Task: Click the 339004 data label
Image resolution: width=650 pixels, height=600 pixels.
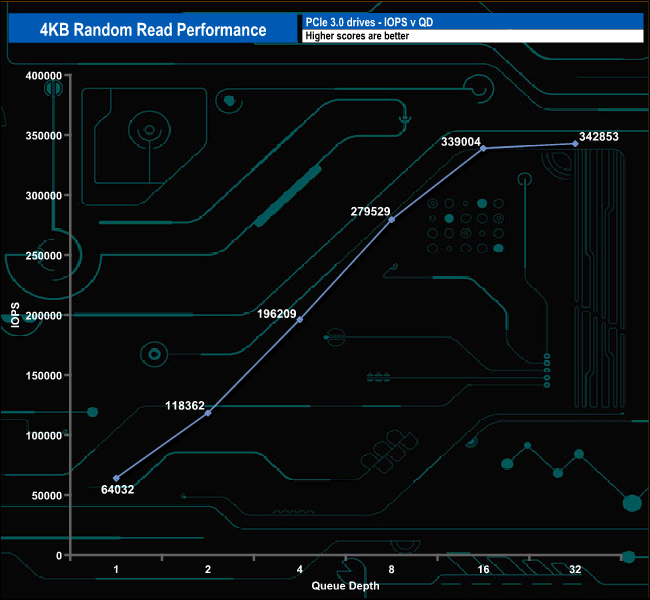Action: coord(461,142)
